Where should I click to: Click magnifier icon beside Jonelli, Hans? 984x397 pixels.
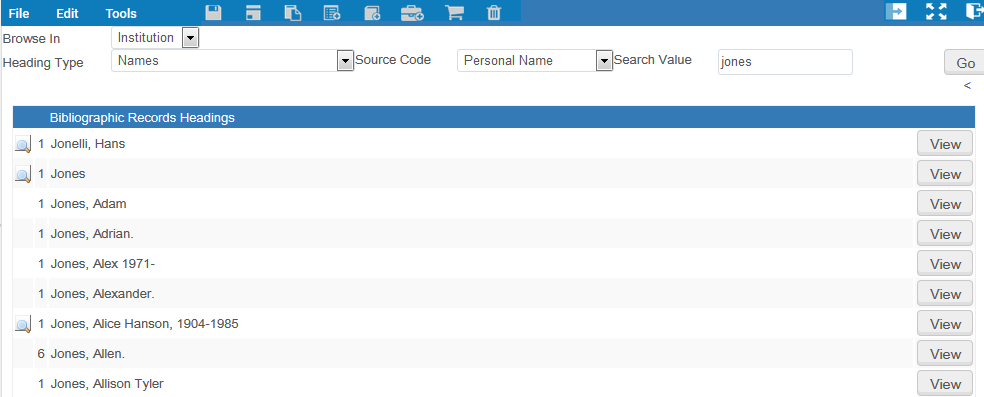(23, 145)
